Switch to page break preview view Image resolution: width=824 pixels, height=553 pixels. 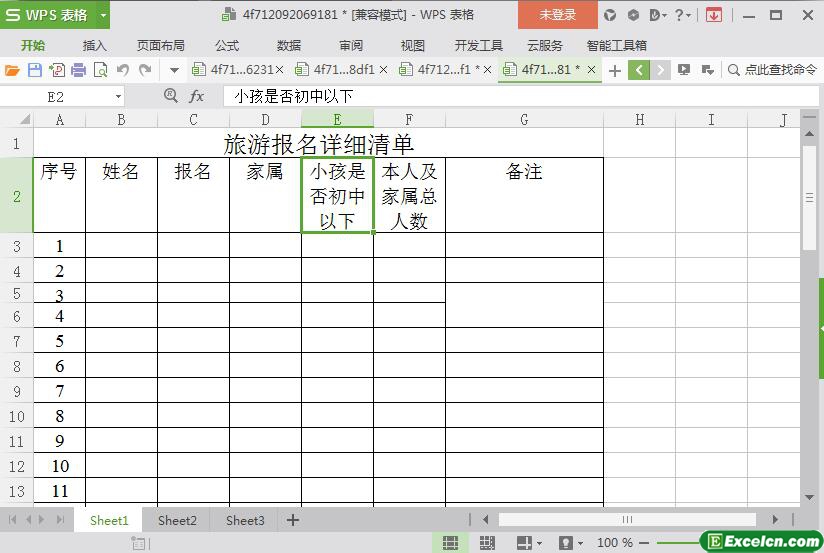tap(487, 542)
